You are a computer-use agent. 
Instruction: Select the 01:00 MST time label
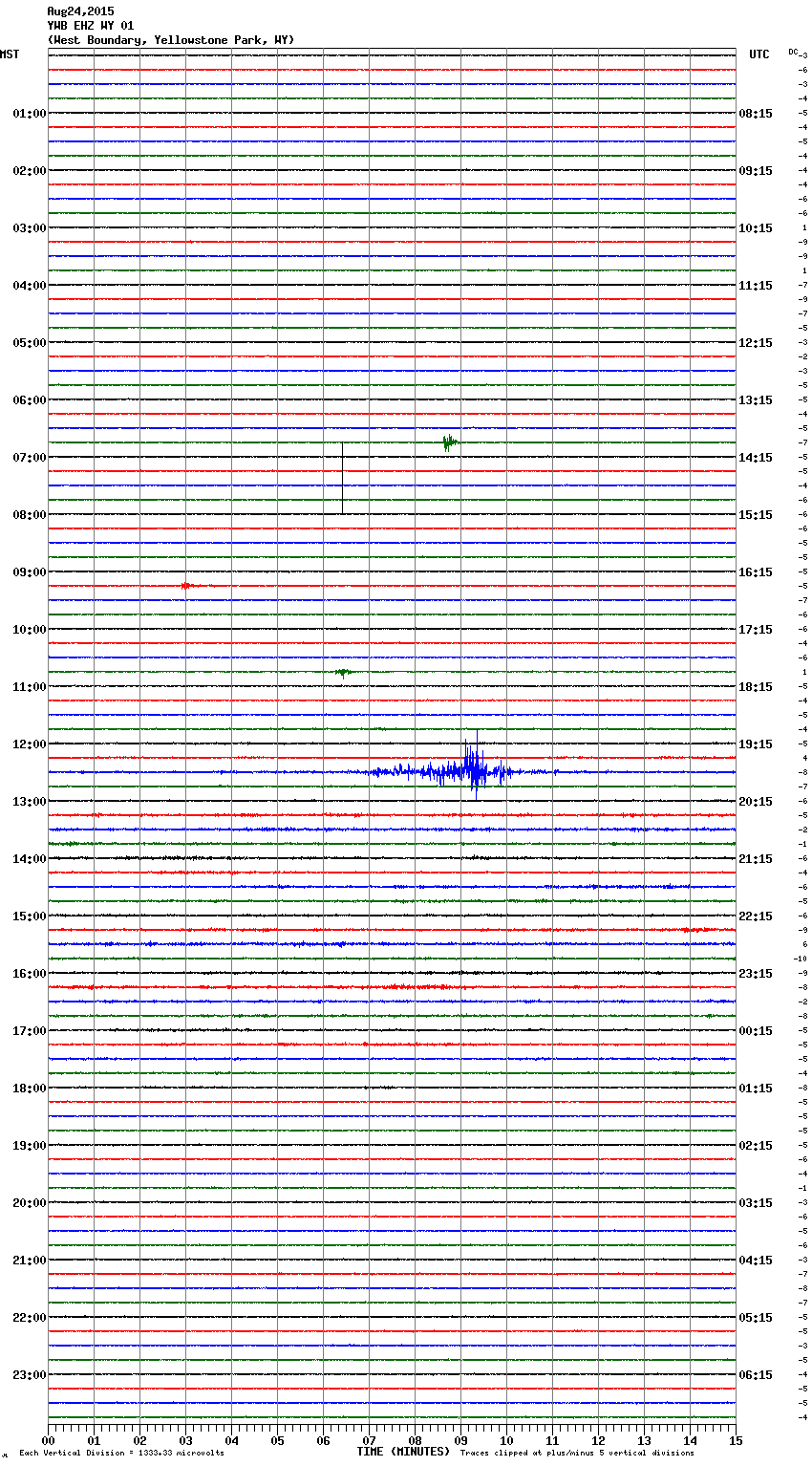29,113
